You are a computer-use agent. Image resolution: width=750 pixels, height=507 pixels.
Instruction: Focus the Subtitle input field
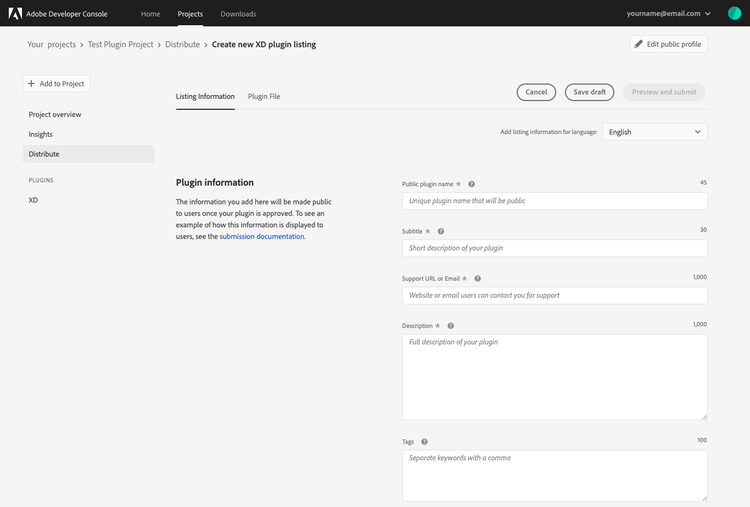tap(555, 248)
